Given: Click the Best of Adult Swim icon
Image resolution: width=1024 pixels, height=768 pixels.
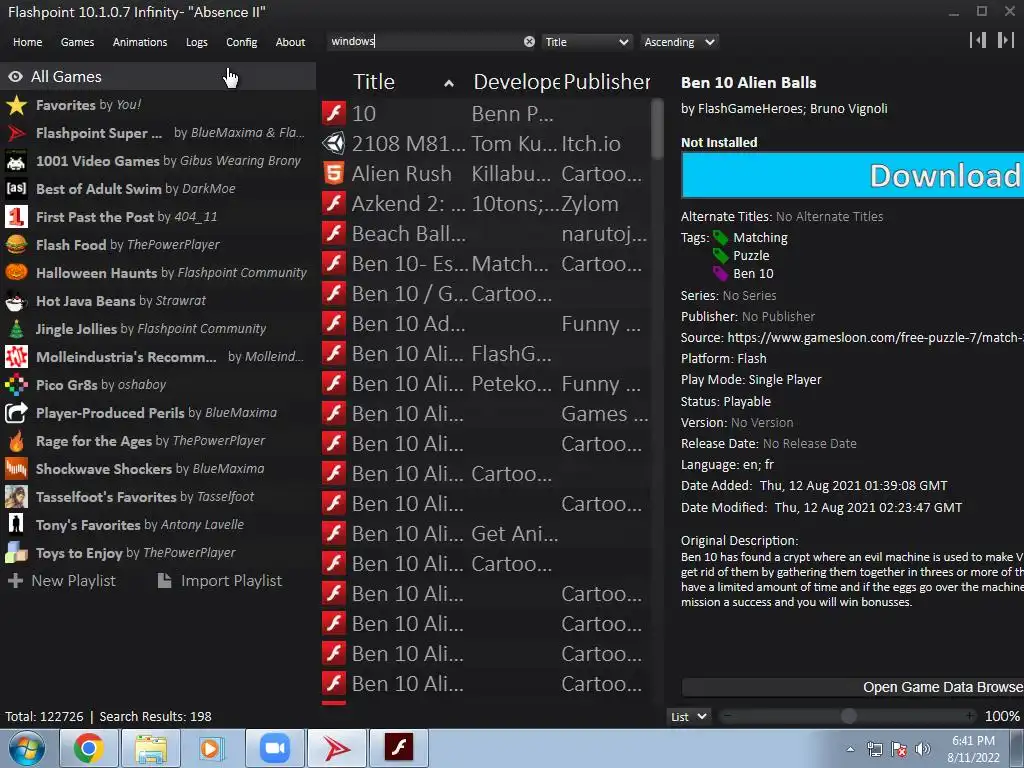Looking at the screenshot, I should (16, 189).
